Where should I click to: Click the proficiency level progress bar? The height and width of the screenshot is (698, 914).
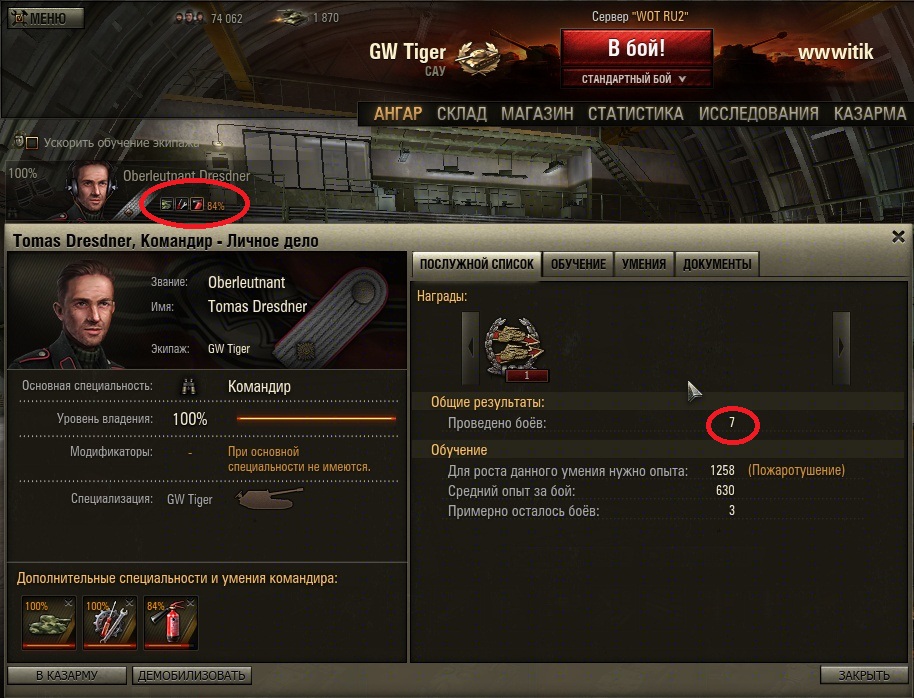pos(317,419)
